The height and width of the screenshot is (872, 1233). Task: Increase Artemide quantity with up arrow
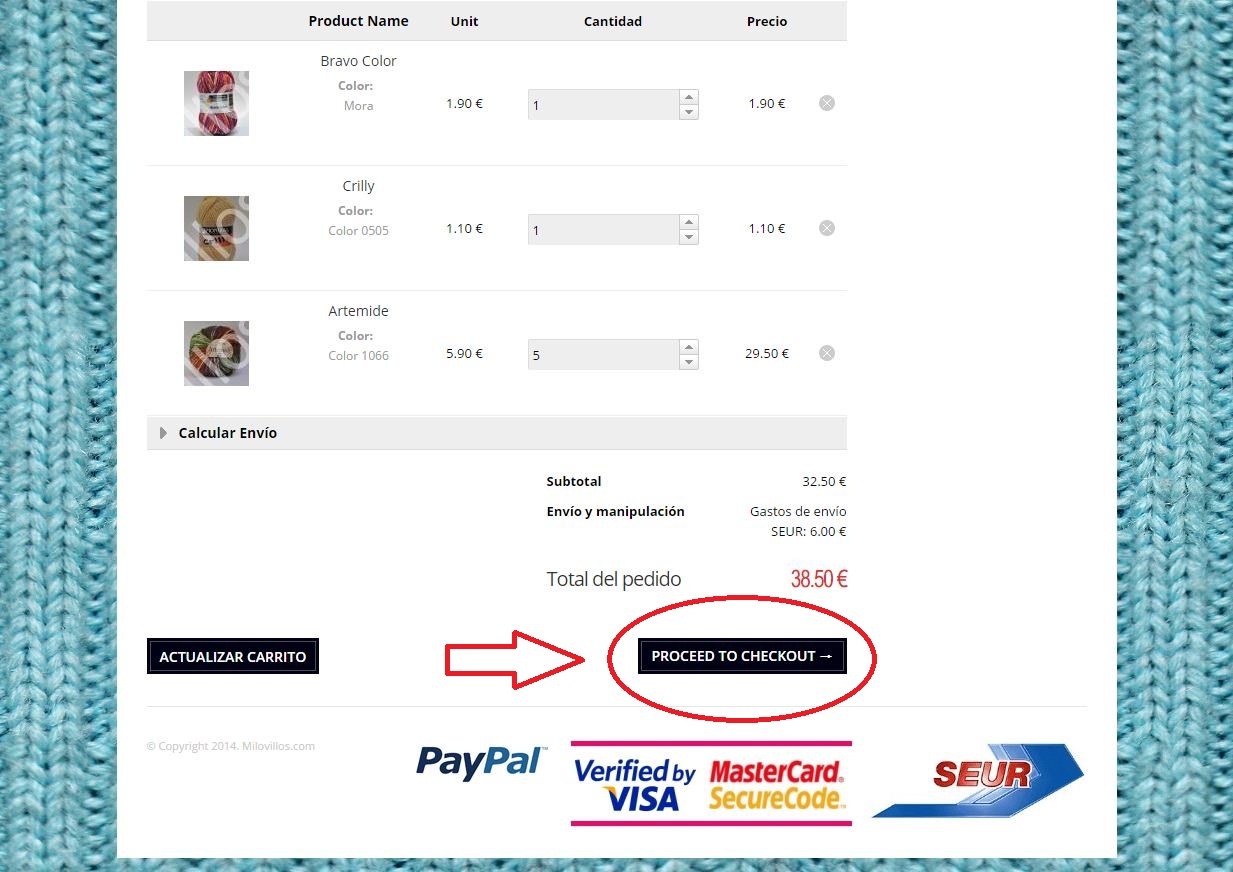[x=688, y=347]
